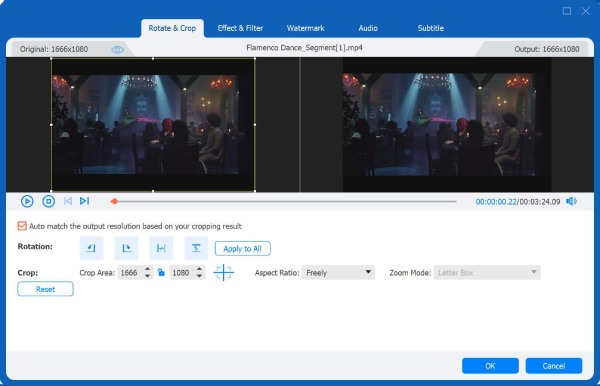Cancel the editing dialog

pos(554,366)
